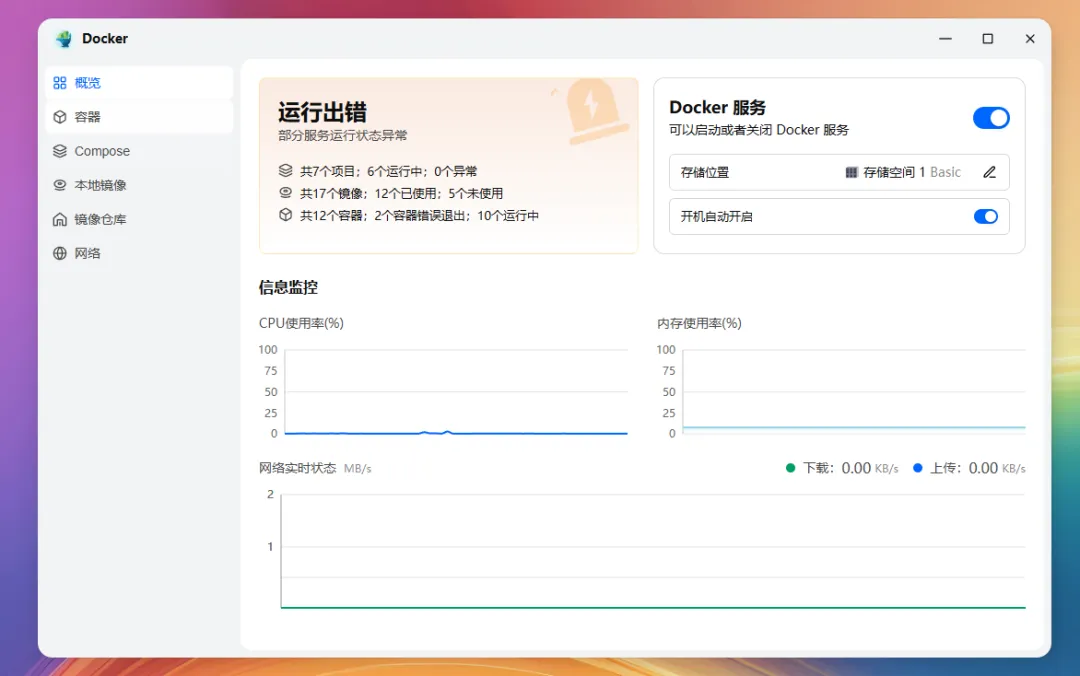This screenshot has height=676, width=1080.
Task: Click the 概览 grid icon in sidebar
Action: 60,83
